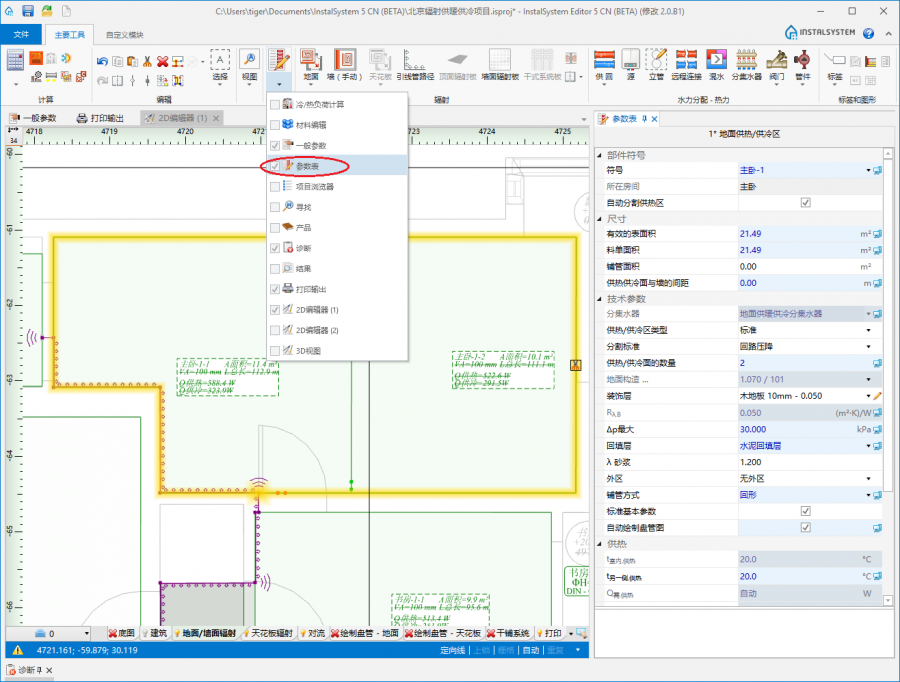Open the 文件 file menu button

click(20, 33)
